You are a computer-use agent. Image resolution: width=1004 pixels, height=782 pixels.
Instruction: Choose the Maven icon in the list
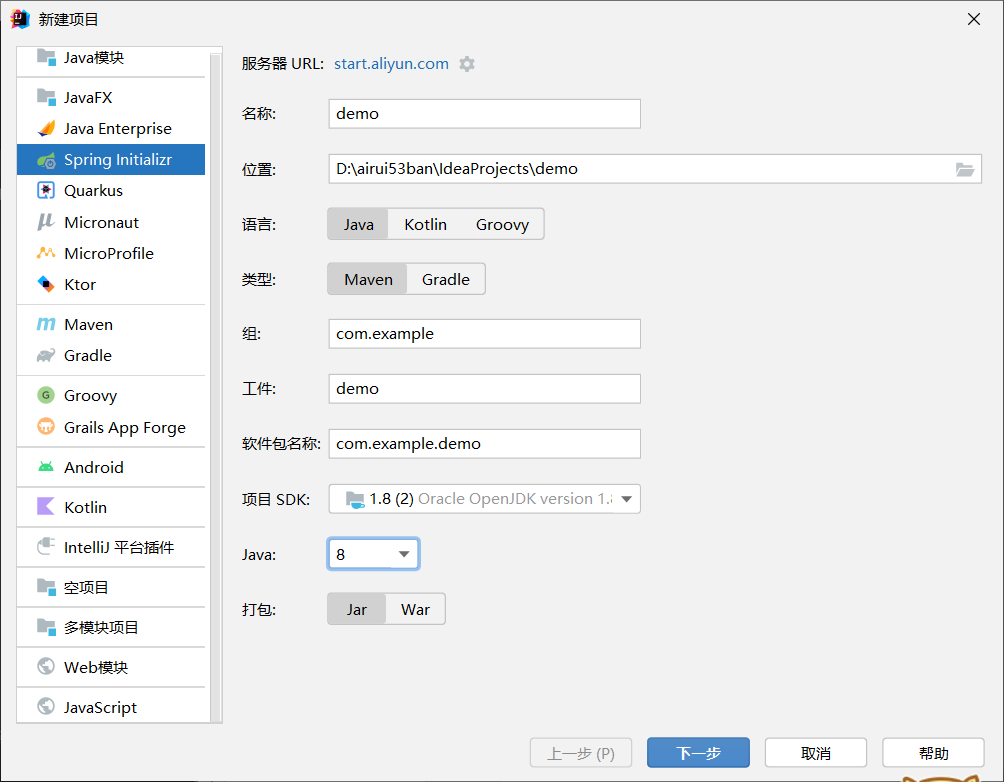pos(45,324)
